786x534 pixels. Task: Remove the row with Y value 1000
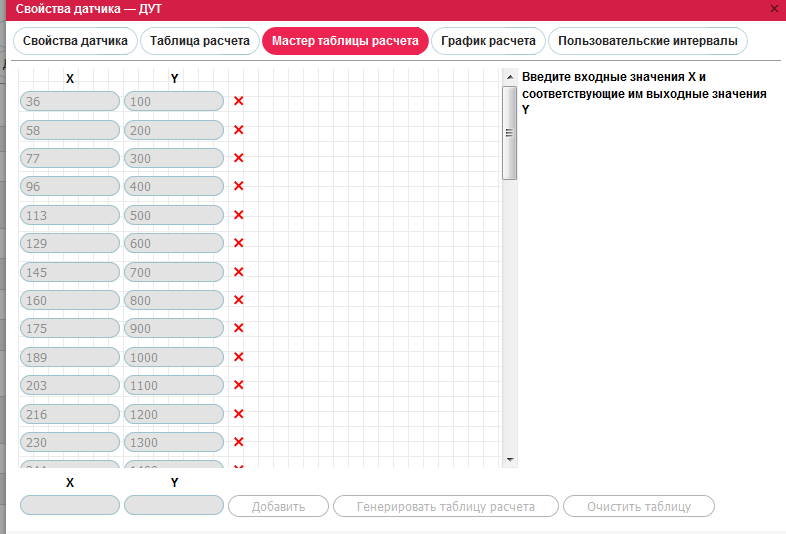pyautogui.click(x=239, y=357)
